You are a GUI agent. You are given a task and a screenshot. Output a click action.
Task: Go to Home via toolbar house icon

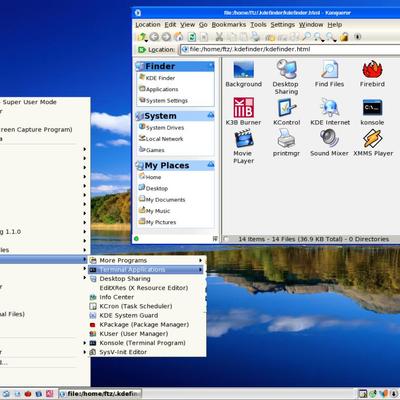[179, 36]
